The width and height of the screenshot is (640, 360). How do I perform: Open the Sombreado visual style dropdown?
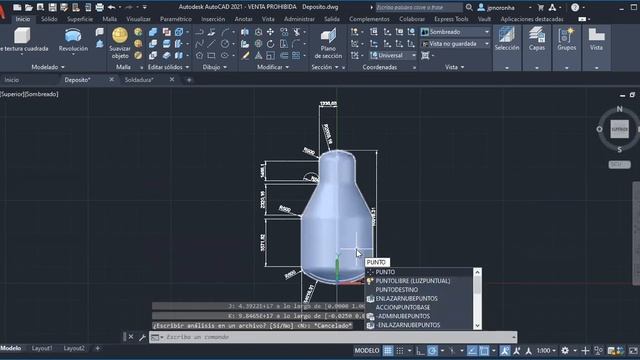(455, 32)
